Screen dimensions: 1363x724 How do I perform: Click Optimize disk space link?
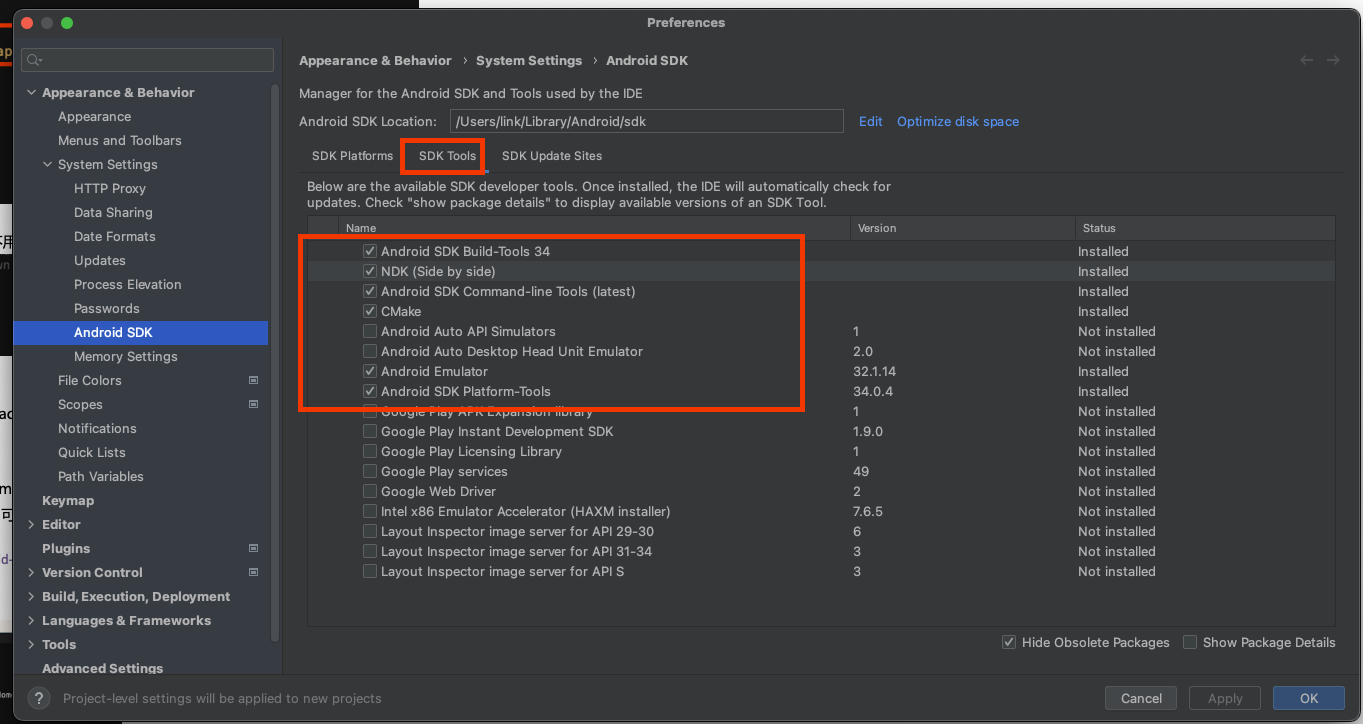point(958,121)
